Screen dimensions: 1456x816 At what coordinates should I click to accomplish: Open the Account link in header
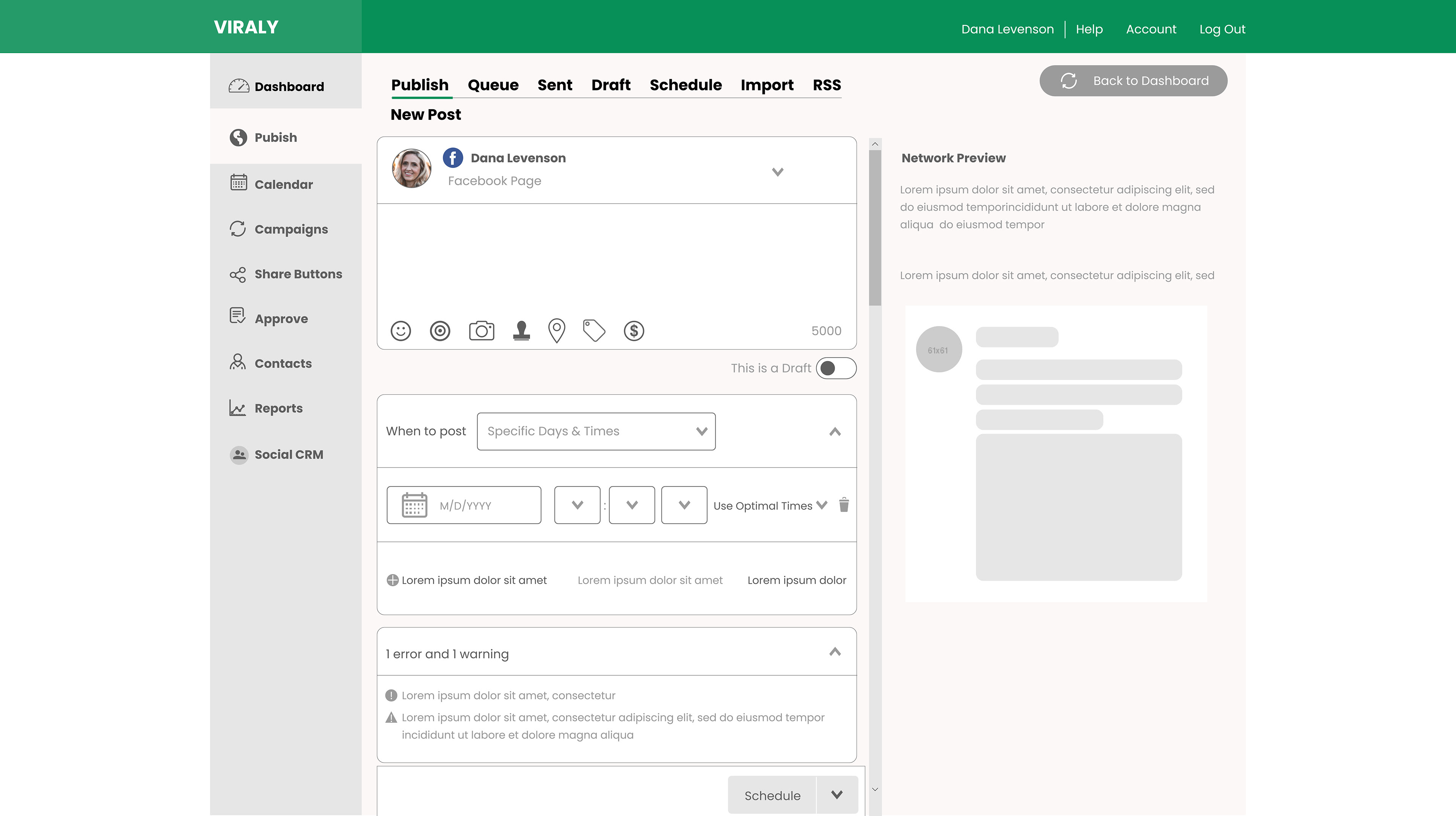[x=1151, y=29]
